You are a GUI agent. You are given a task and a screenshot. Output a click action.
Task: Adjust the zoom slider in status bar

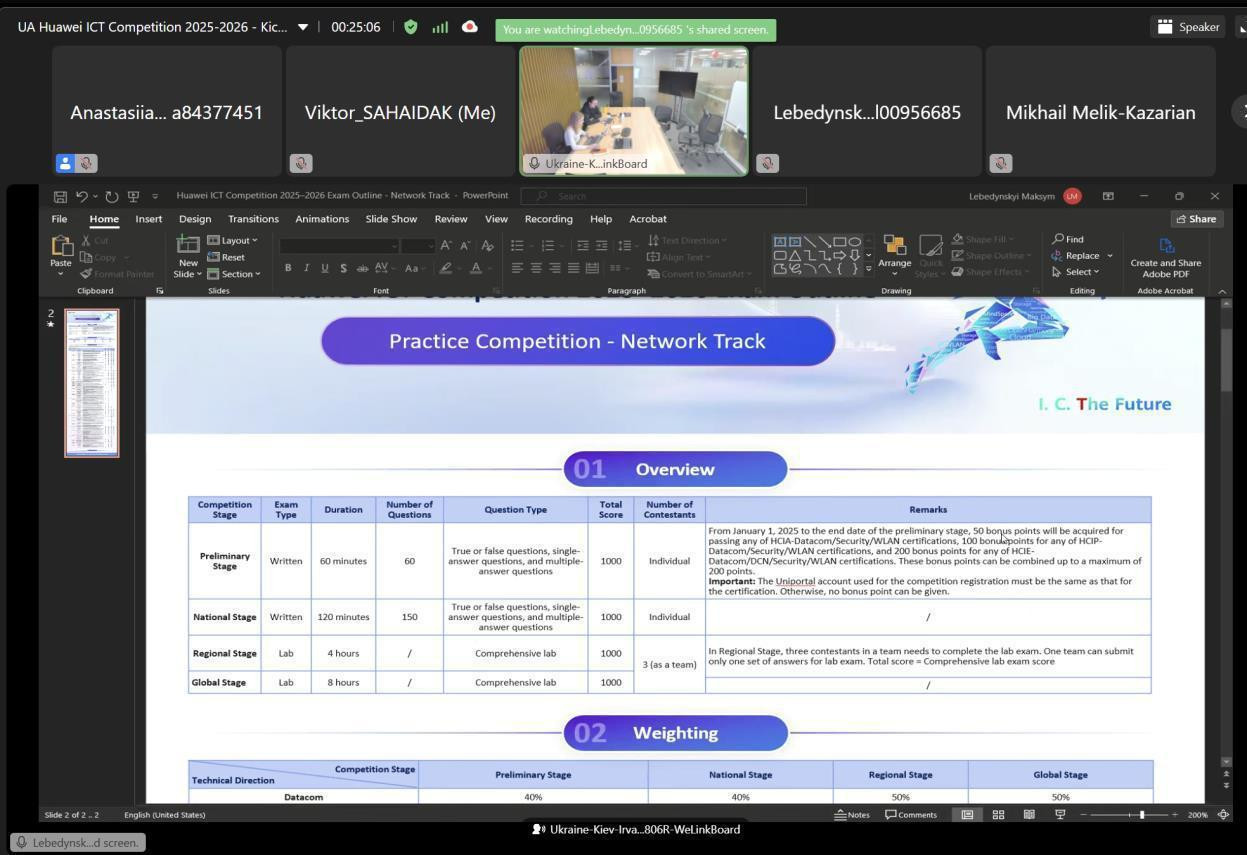click(x=1142, y=815)
